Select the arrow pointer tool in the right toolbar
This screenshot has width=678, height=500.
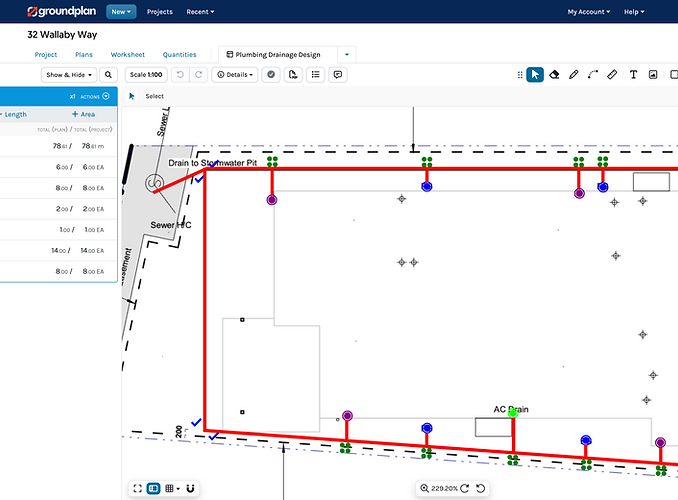click(x=535, y=75)
